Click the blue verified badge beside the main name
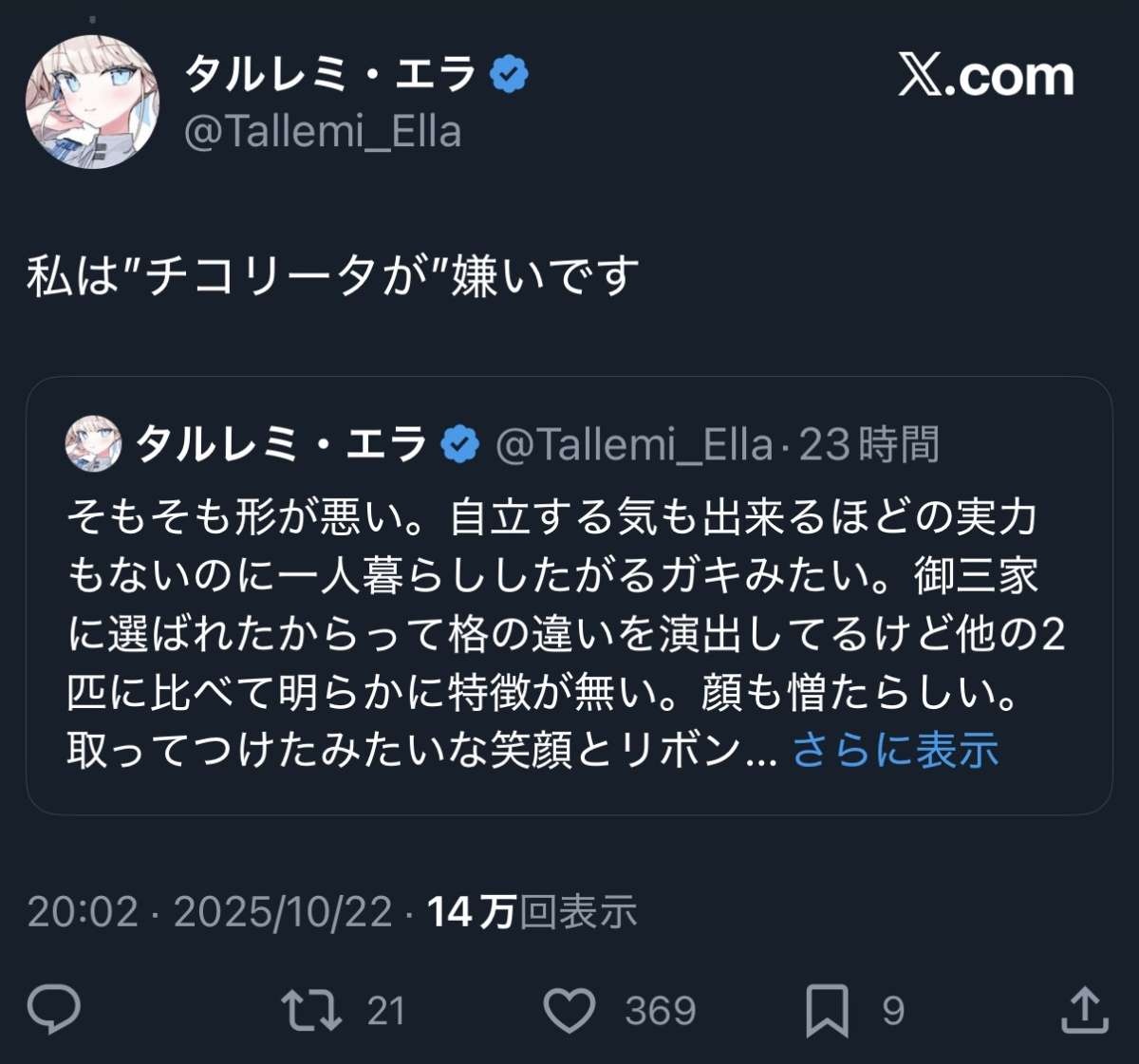This screenshot has width=1139, height=1064. point(510,74)
